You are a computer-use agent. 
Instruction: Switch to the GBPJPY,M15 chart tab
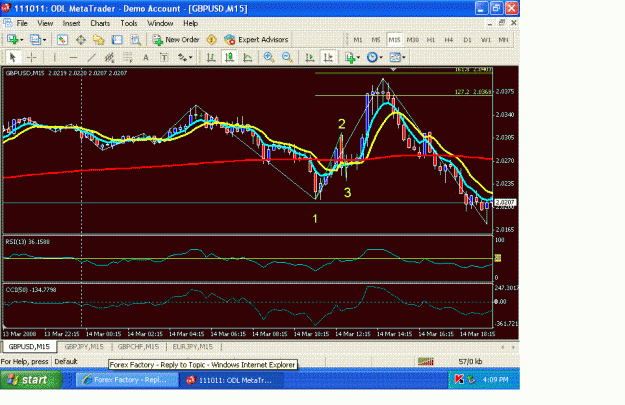click(x=84, y=347)
